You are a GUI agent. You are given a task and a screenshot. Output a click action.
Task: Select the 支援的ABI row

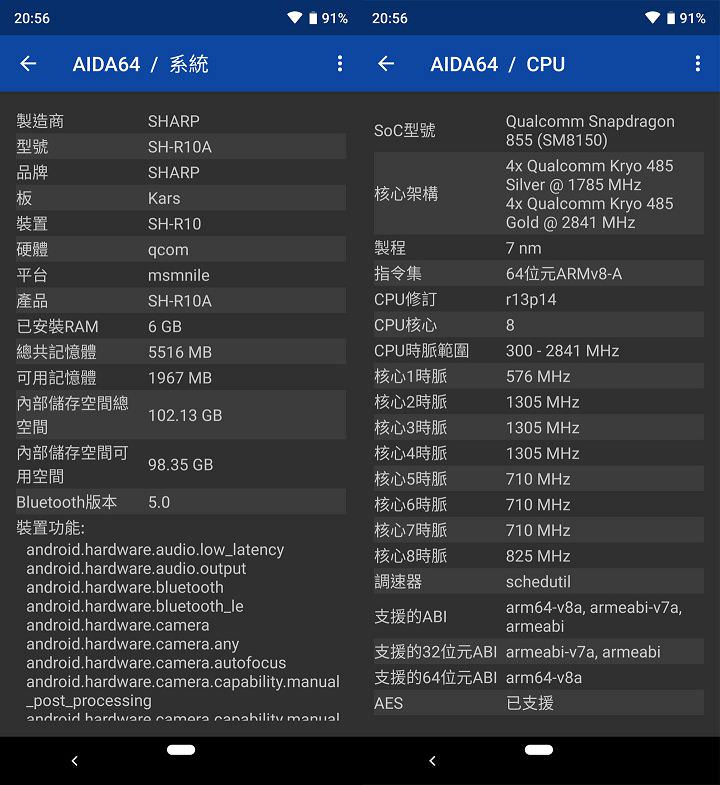click(539, 616)
